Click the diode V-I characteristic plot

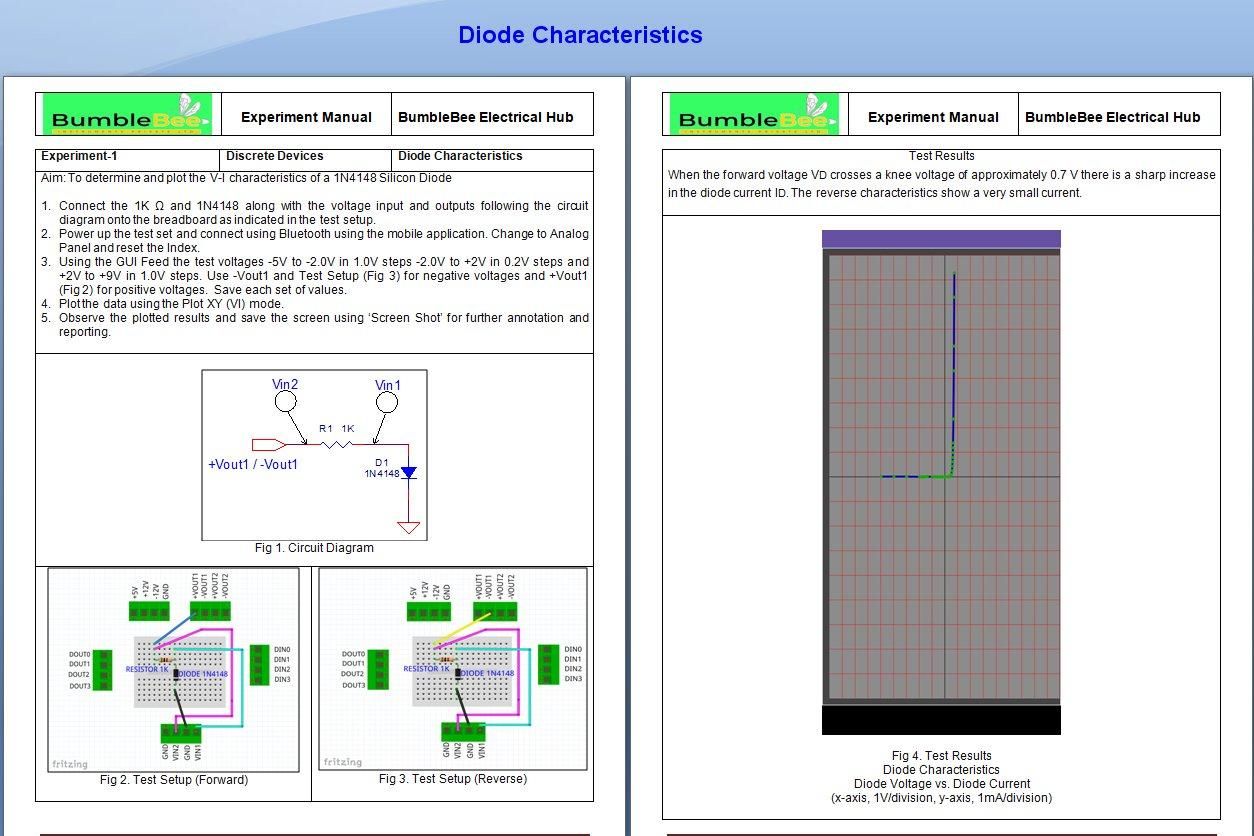click(x=941, y=482)
